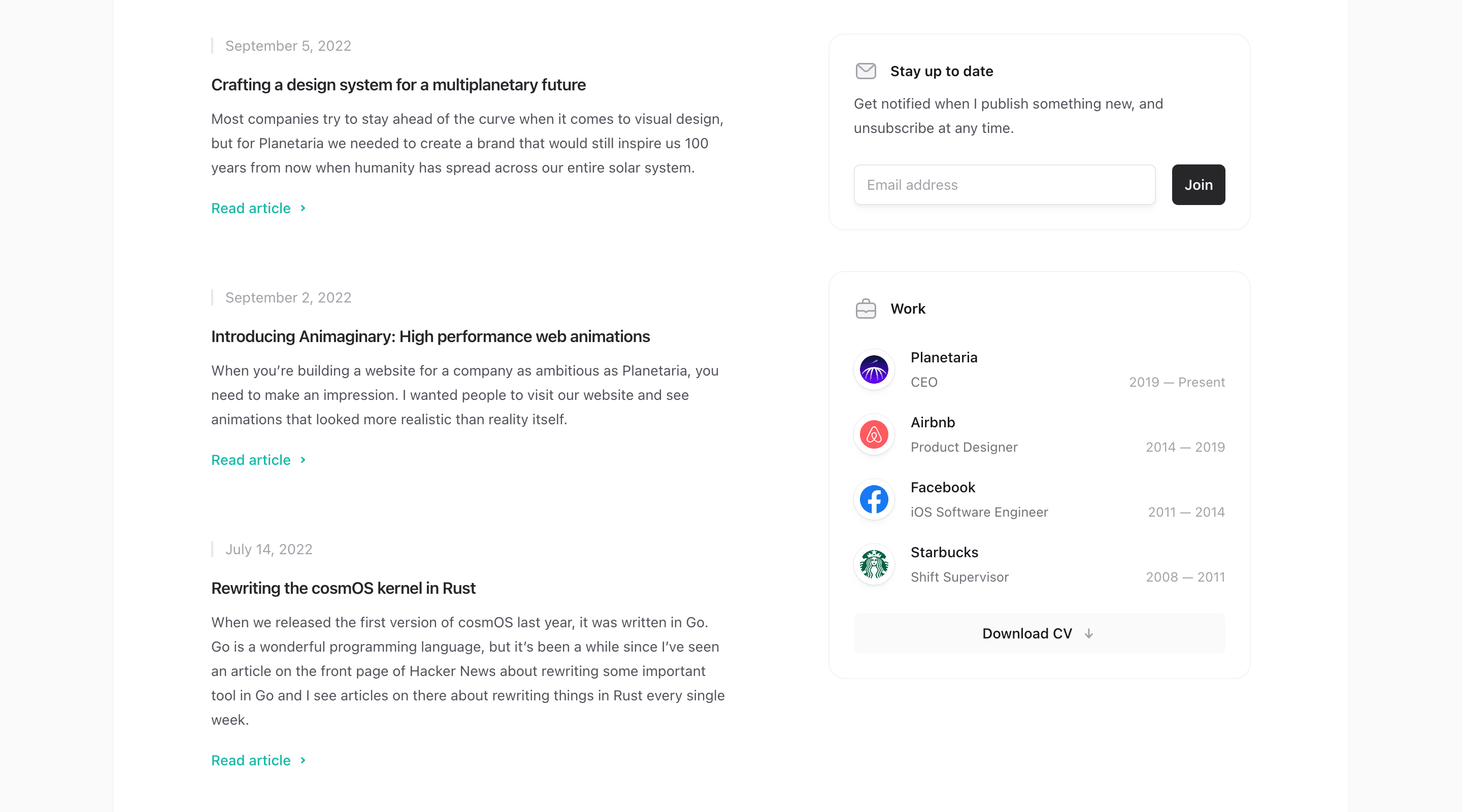This screenshot has height=812, width=1462.
Task: Click the envelope icon beside Stay up to date
Action: click(866, 71)
